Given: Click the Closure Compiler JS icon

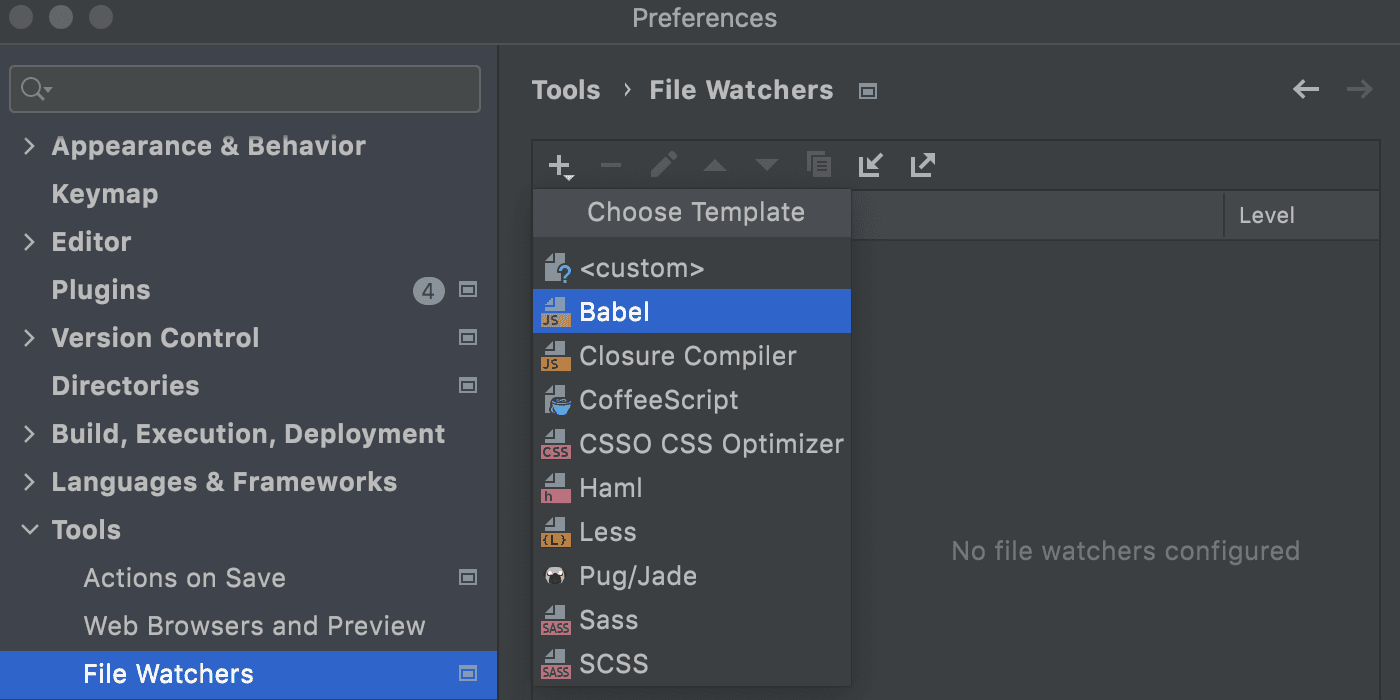Looking at the screenshot, I should (555, 356).
